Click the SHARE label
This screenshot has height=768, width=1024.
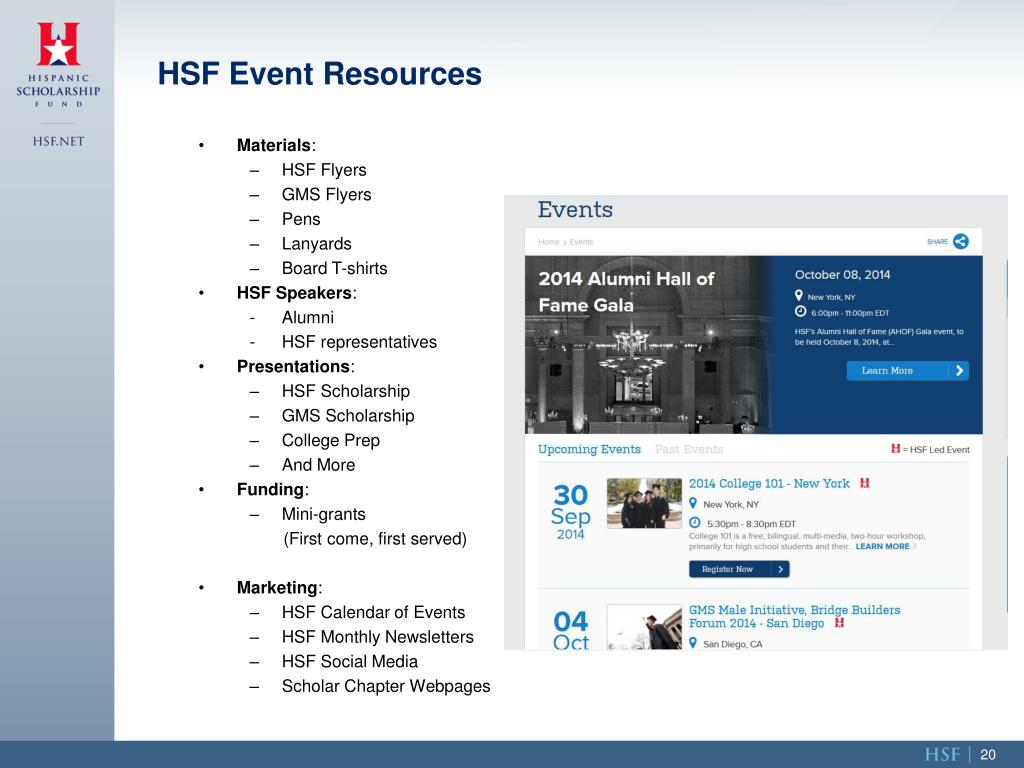937,242
